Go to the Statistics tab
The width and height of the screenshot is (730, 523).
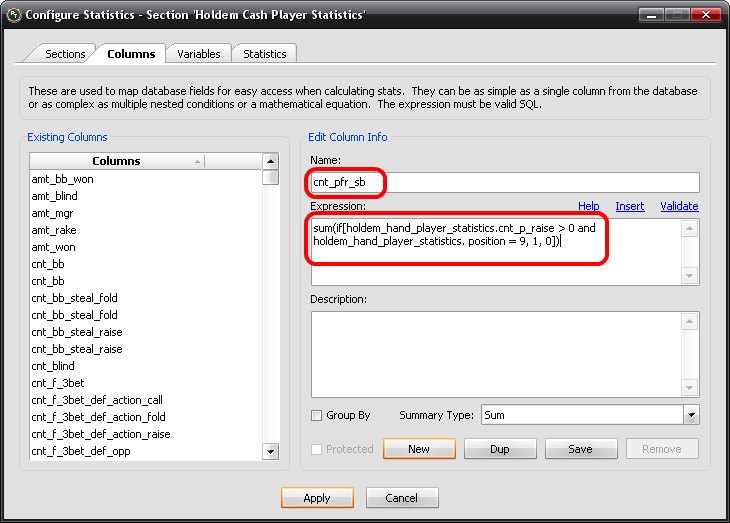[265, 53]
